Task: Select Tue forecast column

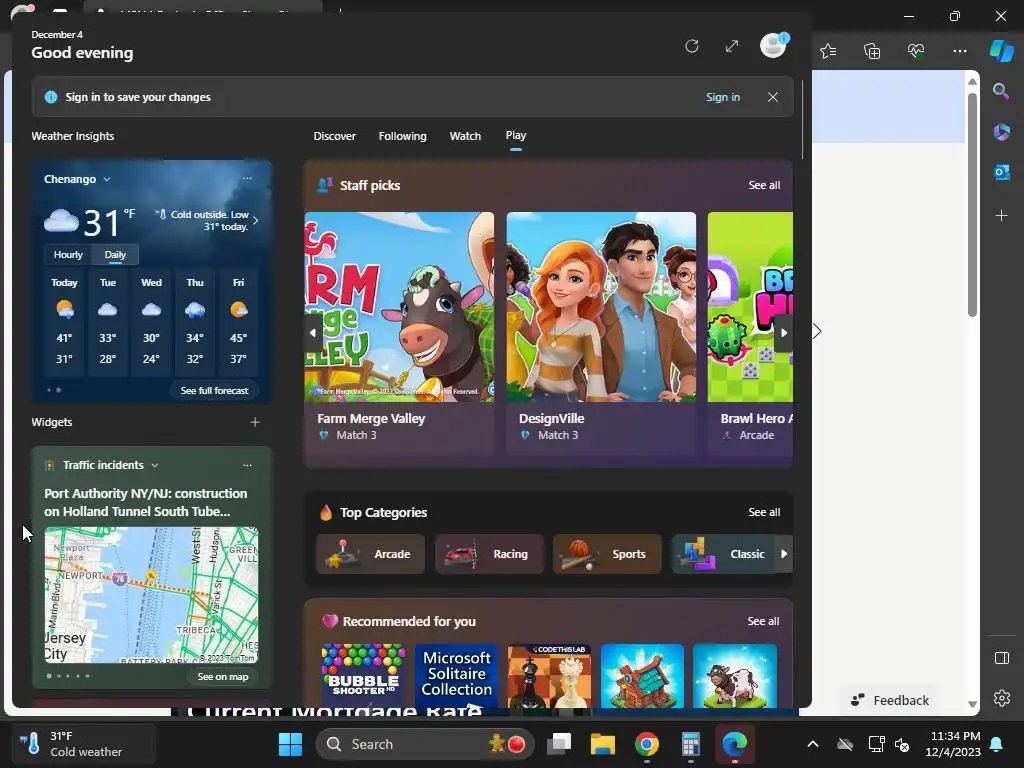Action: point(108,322)
